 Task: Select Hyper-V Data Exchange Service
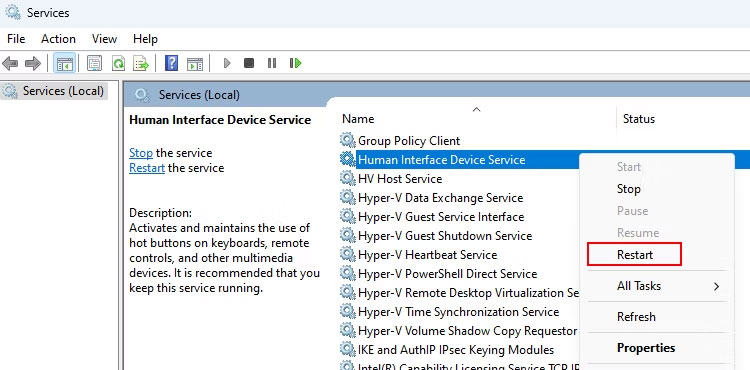(x=440, y=198)
